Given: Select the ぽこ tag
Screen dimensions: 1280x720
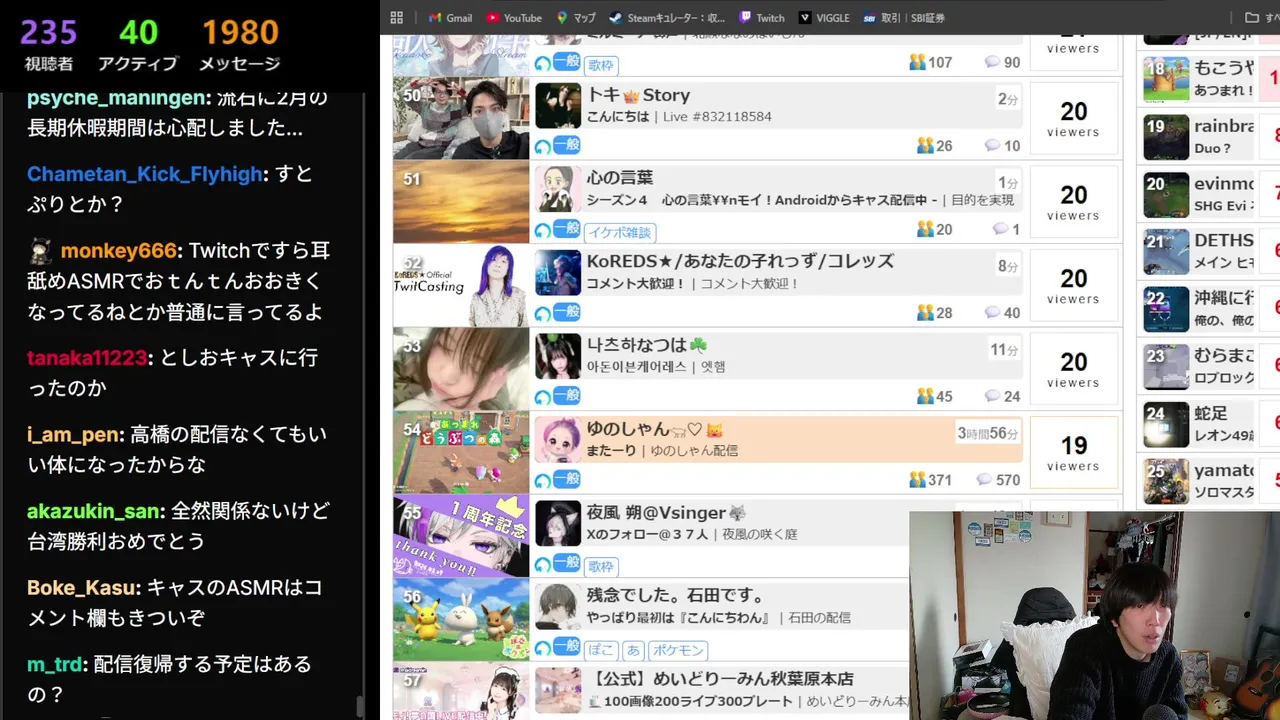Looking at the screenshot, I should pyautogui.click(x=601, y=650).
